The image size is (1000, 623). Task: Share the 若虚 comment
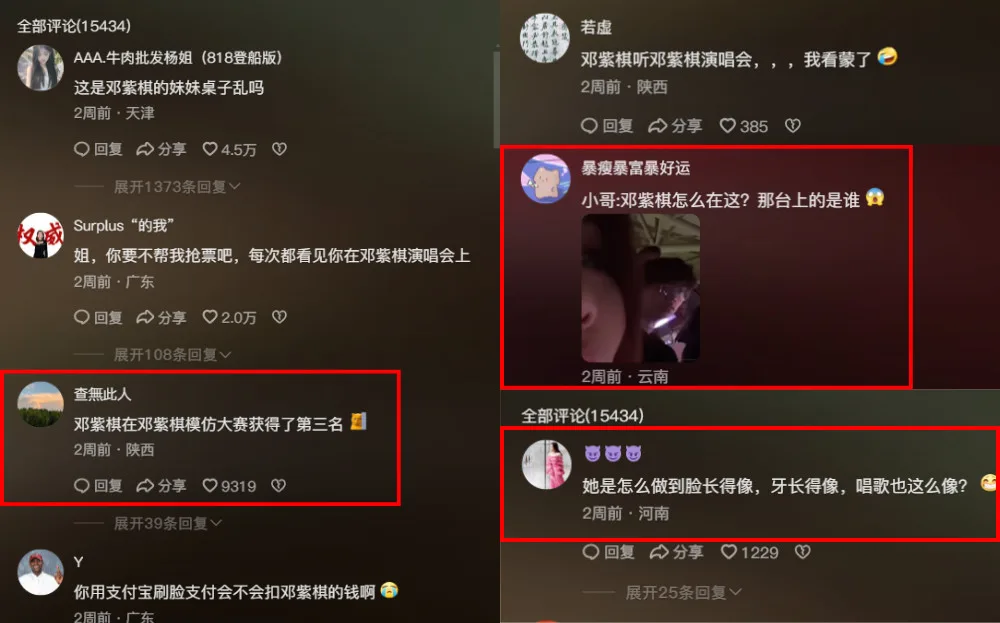675,126
